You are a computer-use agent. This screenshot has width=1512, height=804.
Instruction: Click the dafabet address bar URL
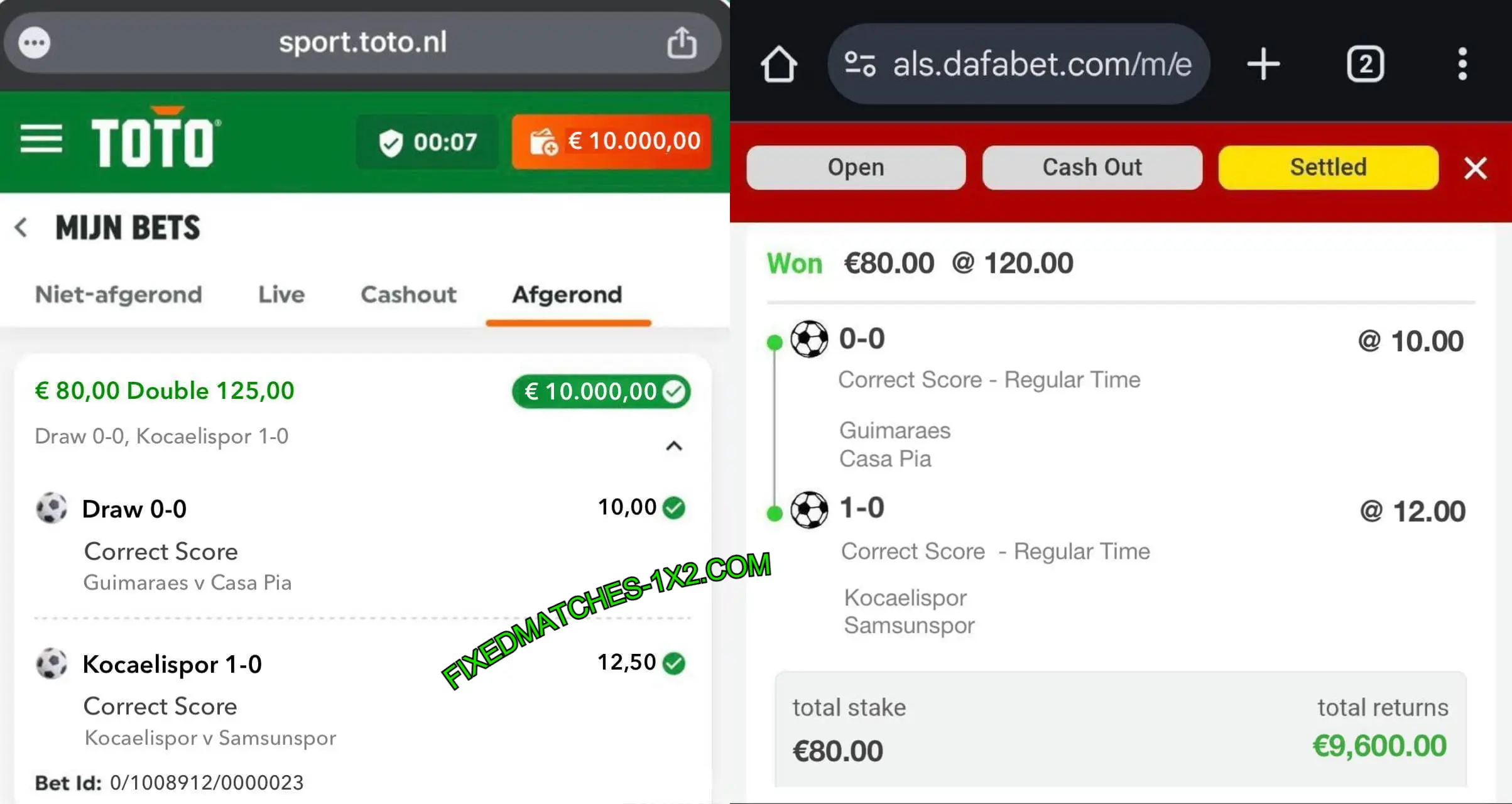[1042, 64]
